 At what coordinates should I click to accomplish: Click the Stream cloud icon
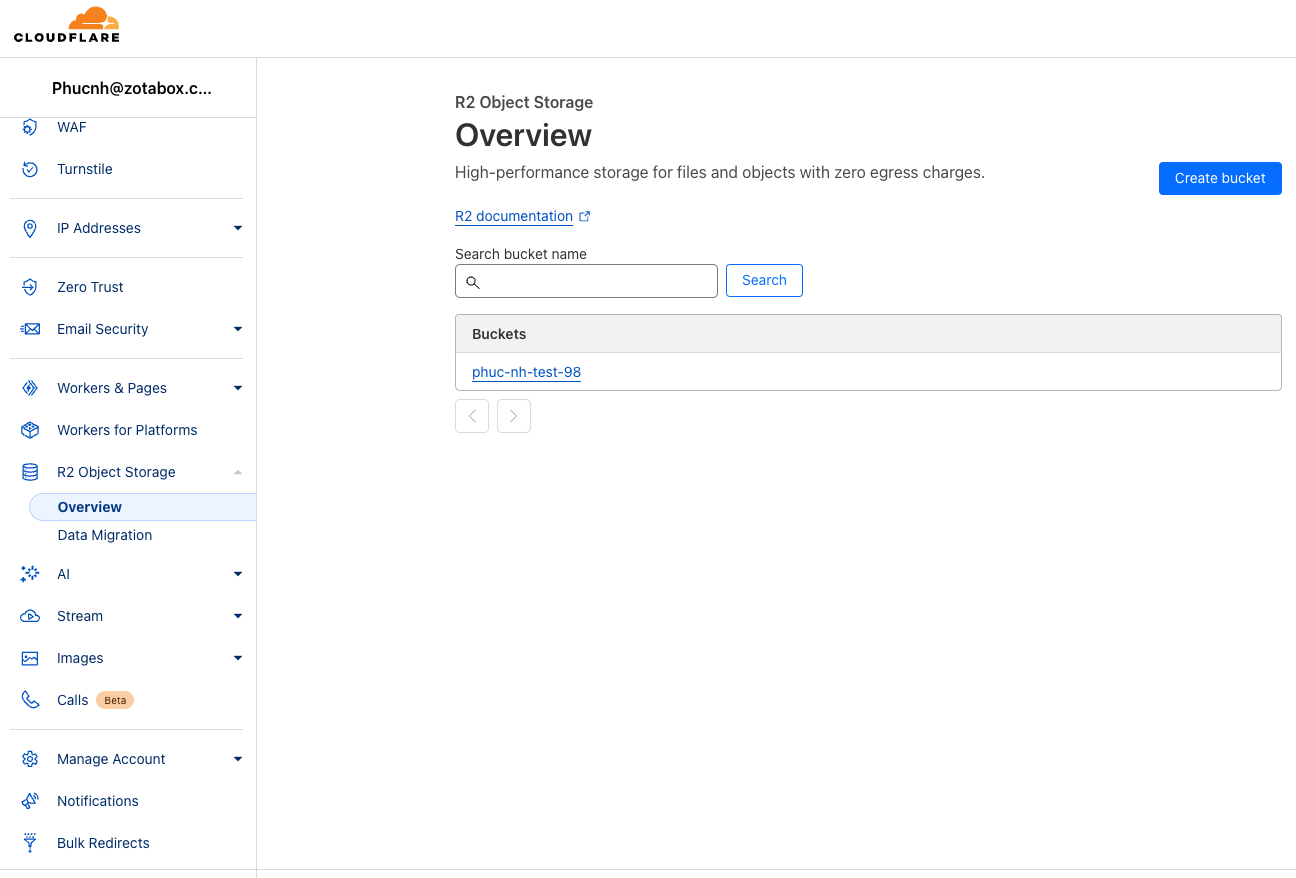30,616
